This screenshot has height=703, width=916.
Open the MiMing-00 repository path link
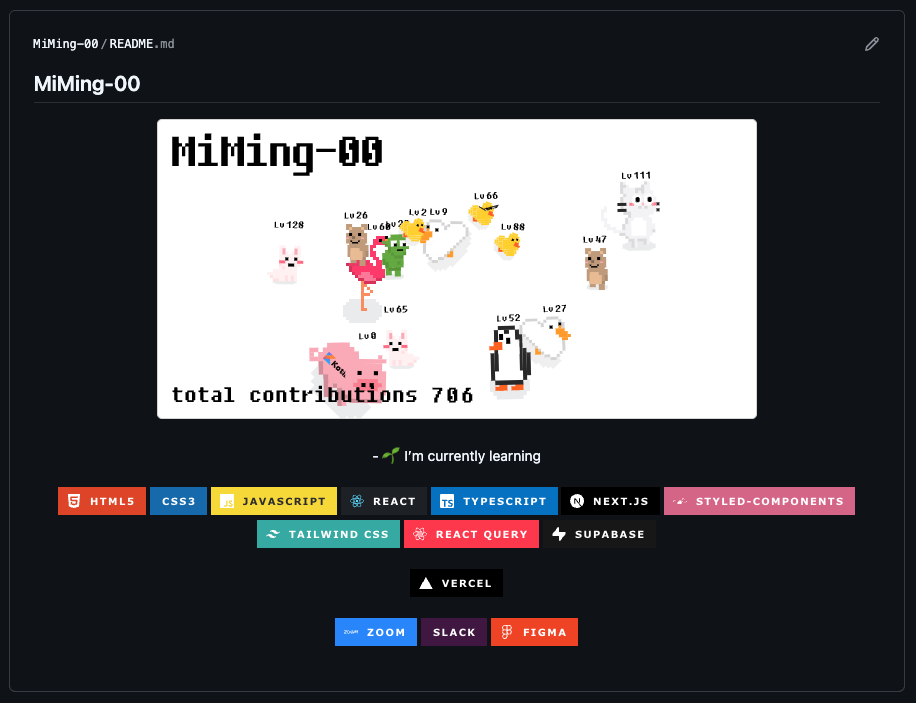65,44
